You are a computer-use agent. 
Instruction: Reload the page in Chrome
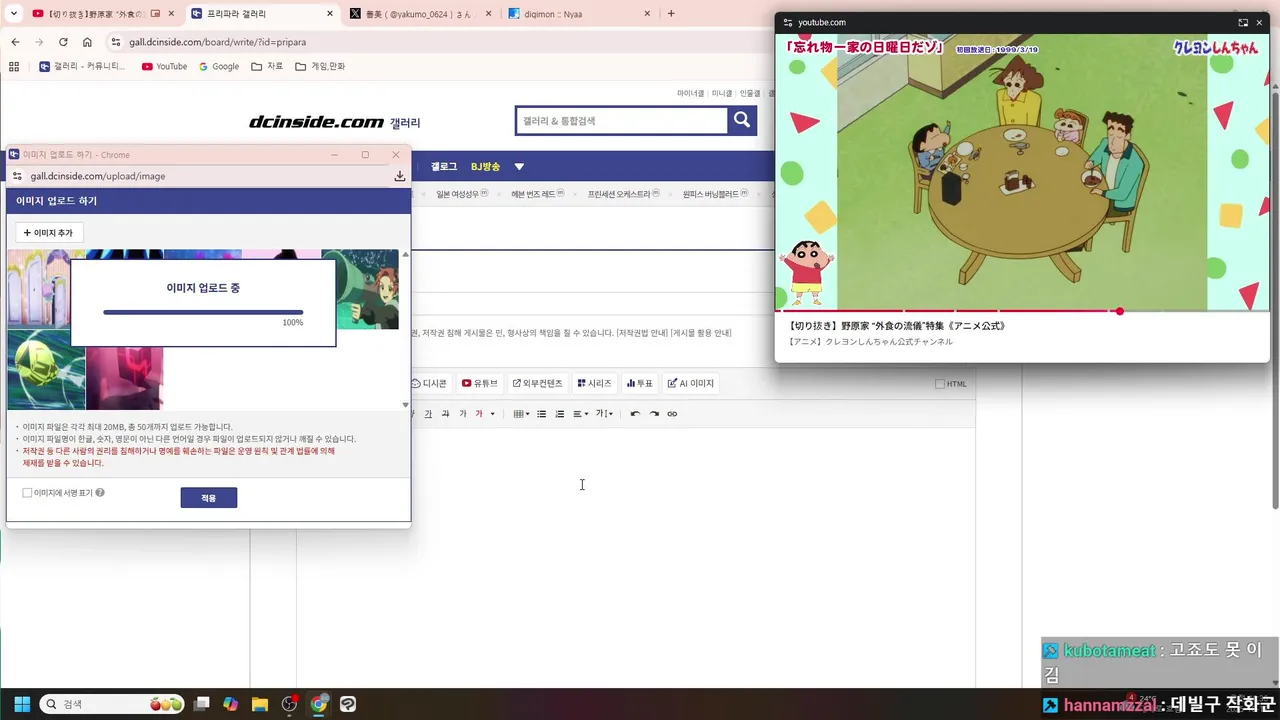click(63, 42)
